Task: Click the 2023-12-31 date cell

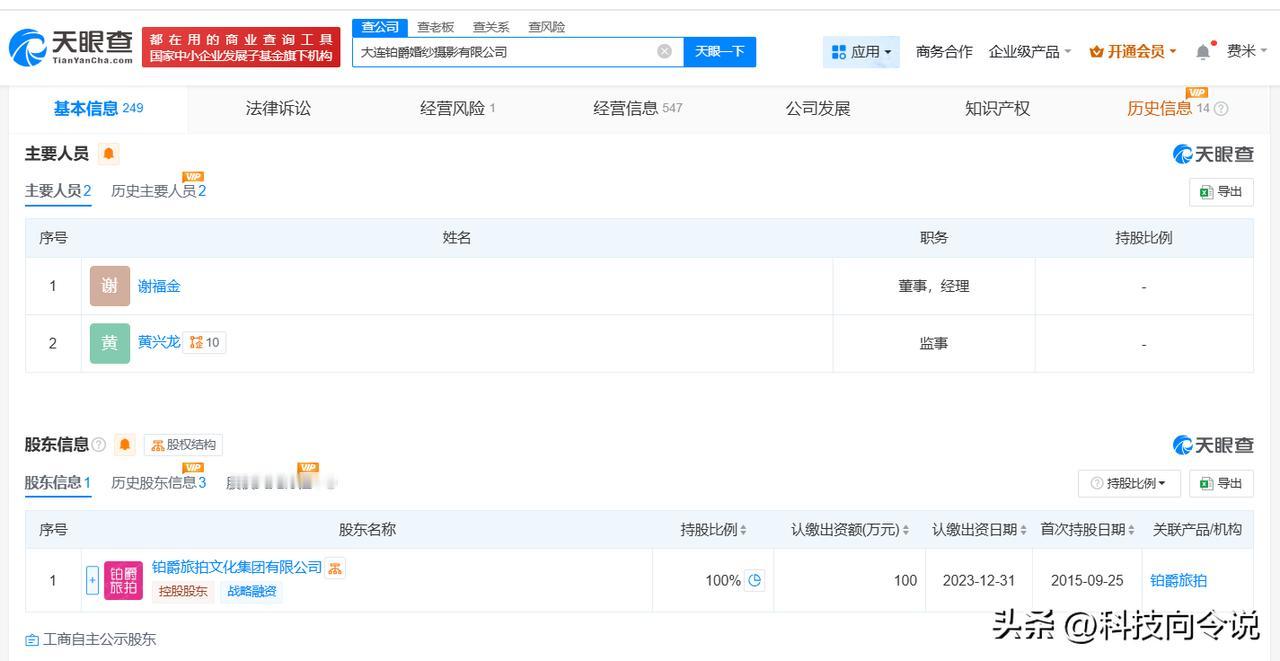Action: point(979,580)
